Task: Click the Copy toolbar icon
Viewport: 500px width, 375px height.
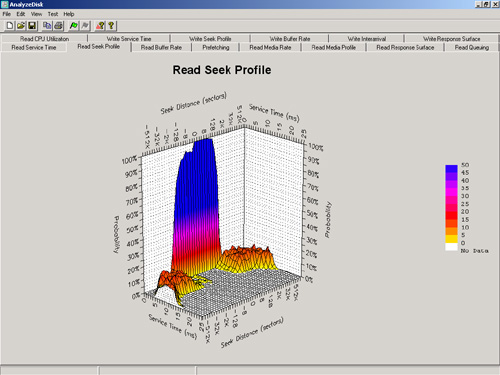Action: pos(47,26)
